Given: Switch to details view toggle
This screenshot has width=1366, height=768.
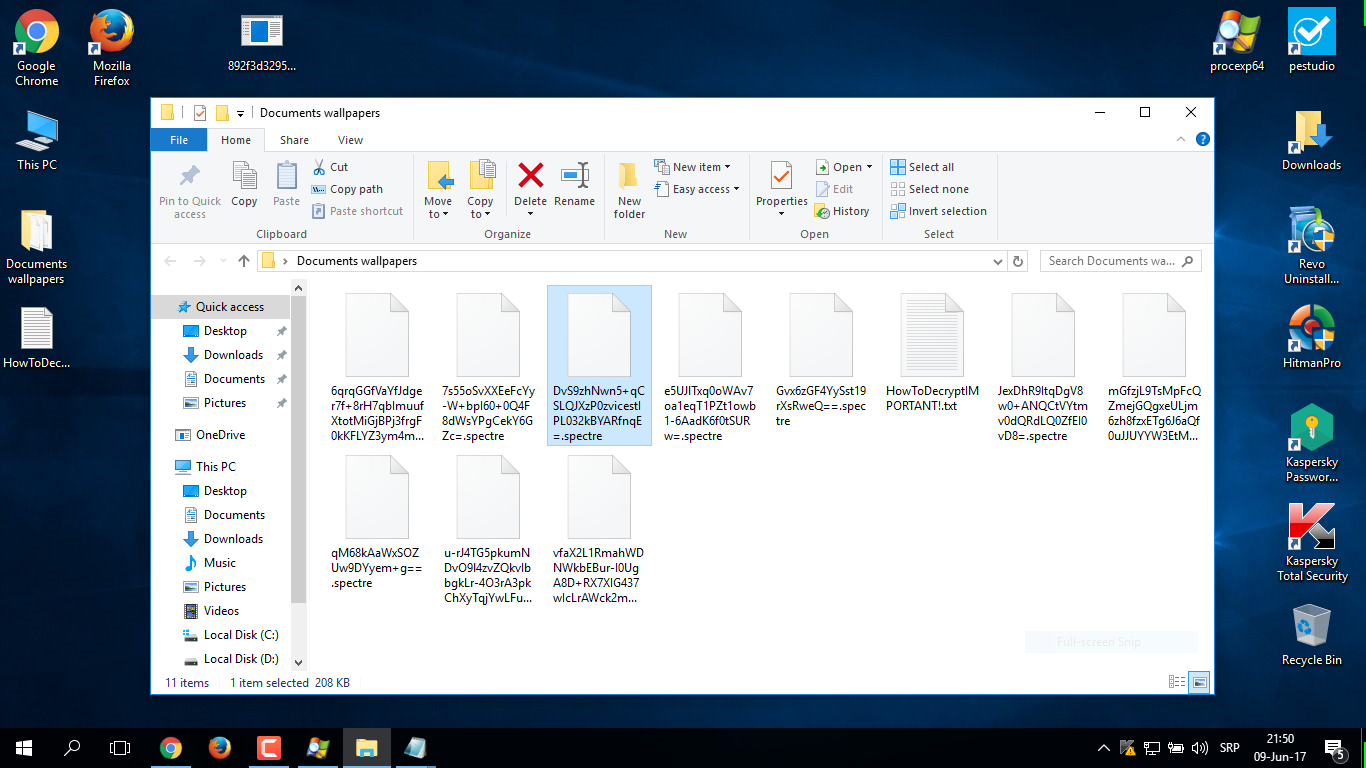Looking at the screenshot, I should (x=1177, y=682).
